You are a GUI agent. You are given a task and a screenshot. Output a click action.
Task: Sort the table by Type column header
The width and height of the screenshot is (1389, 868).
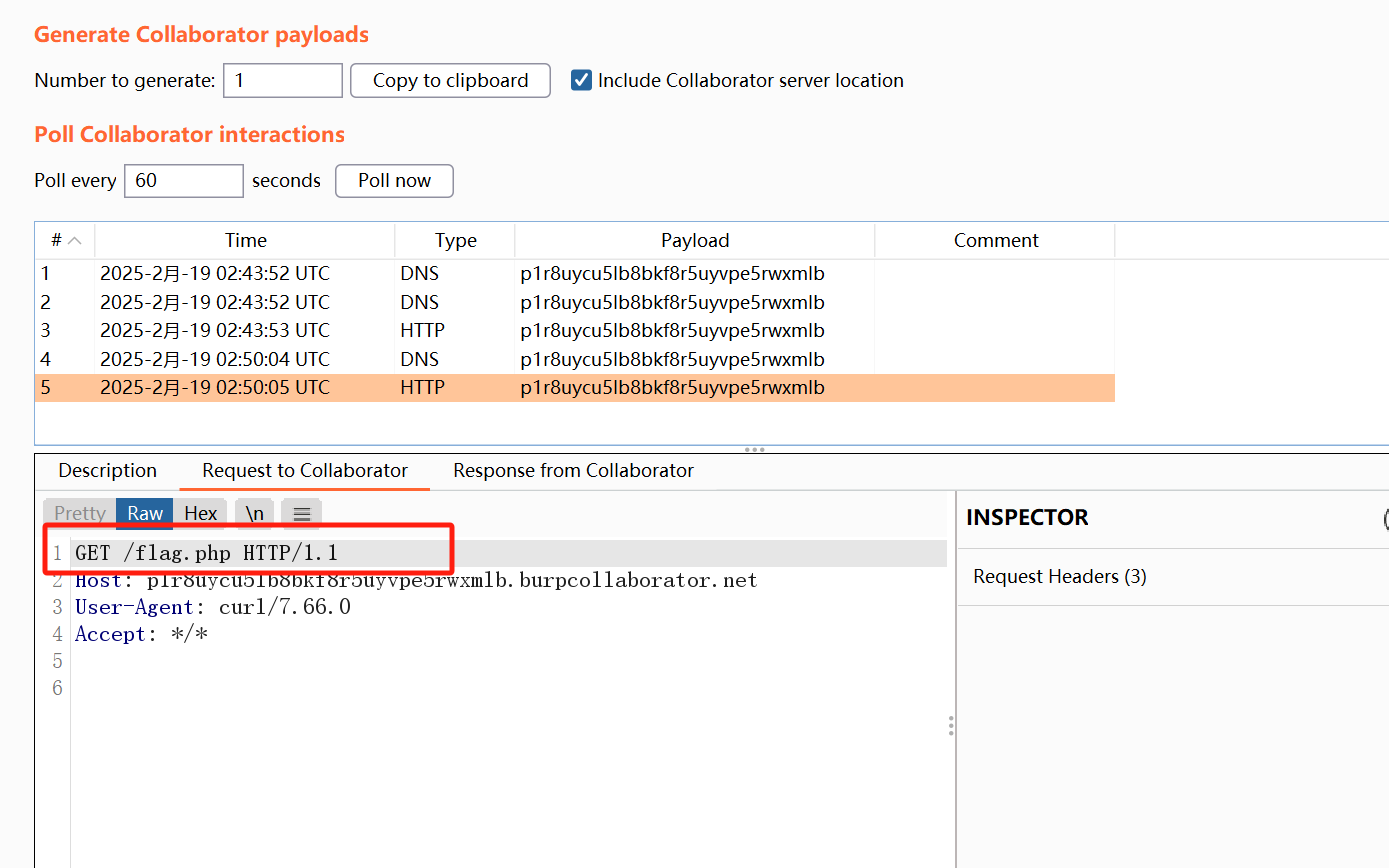455,240
